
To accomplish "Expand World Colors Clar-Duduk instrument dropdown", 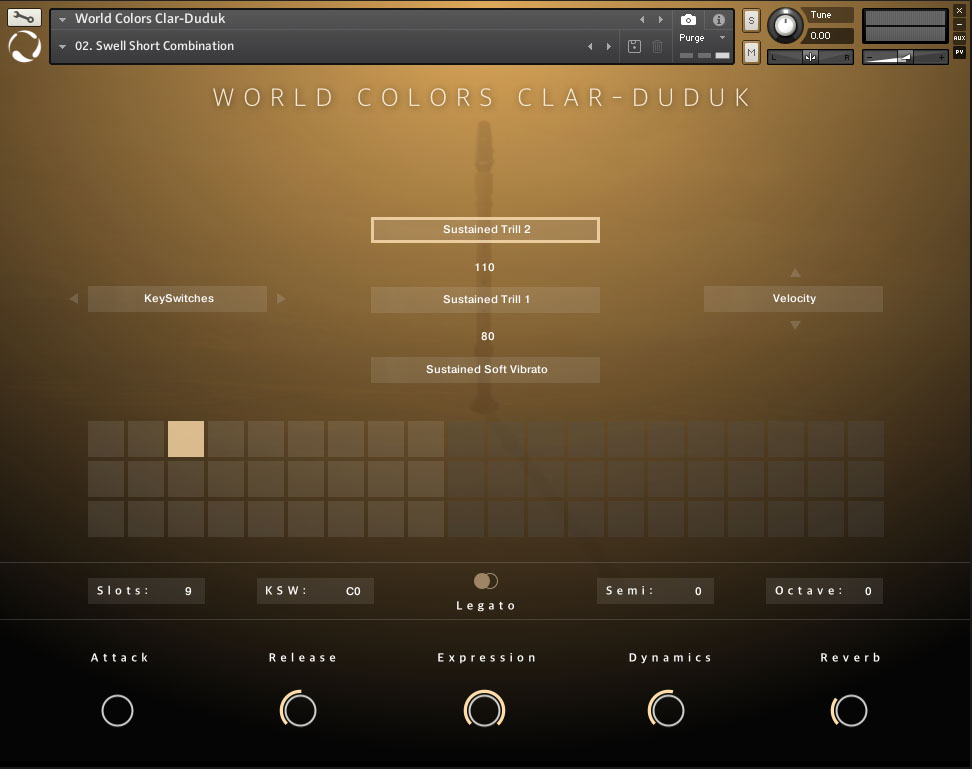I will [x=63, y=19].
